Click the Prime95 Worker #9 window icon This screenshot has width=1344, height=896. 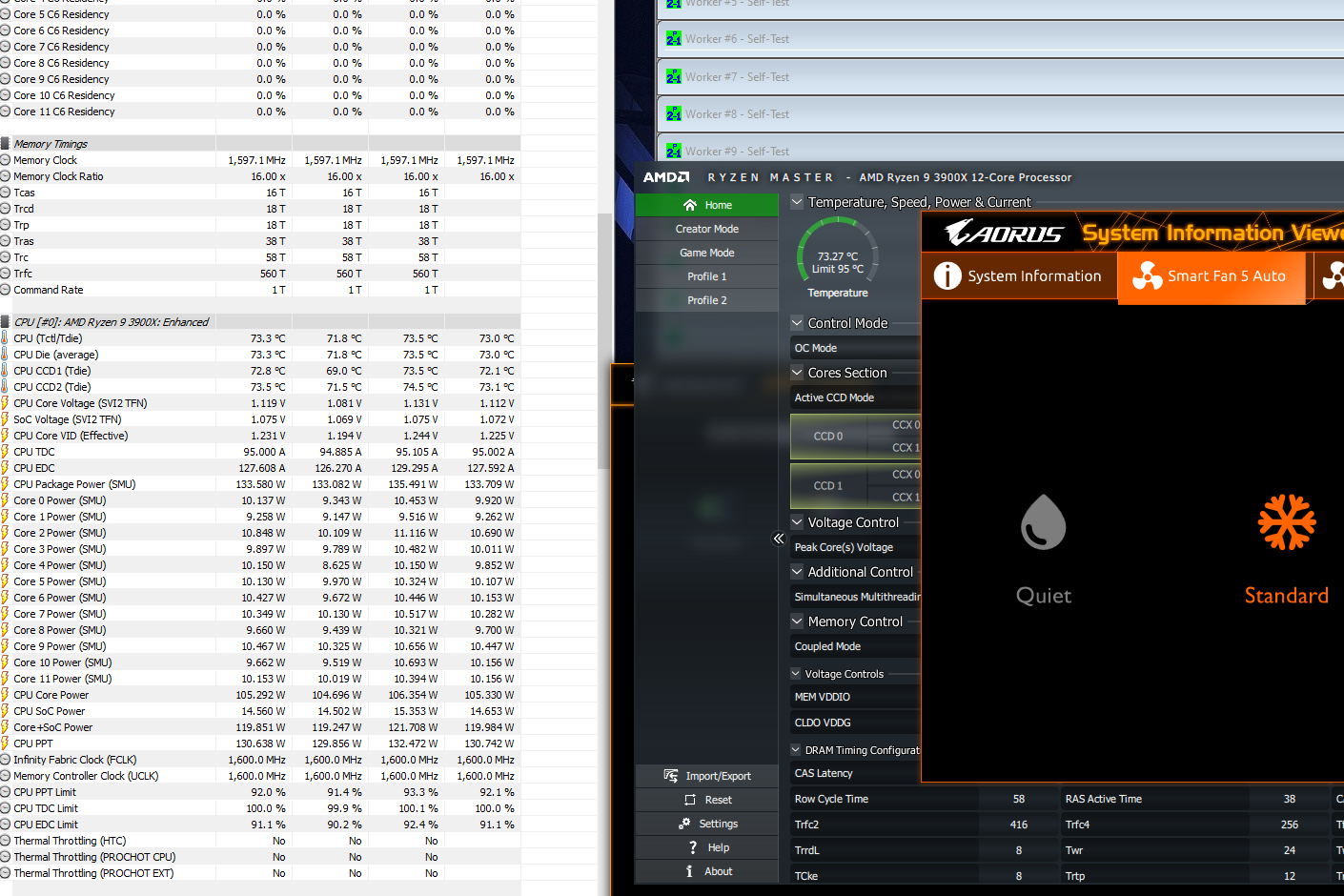[674, 152]
